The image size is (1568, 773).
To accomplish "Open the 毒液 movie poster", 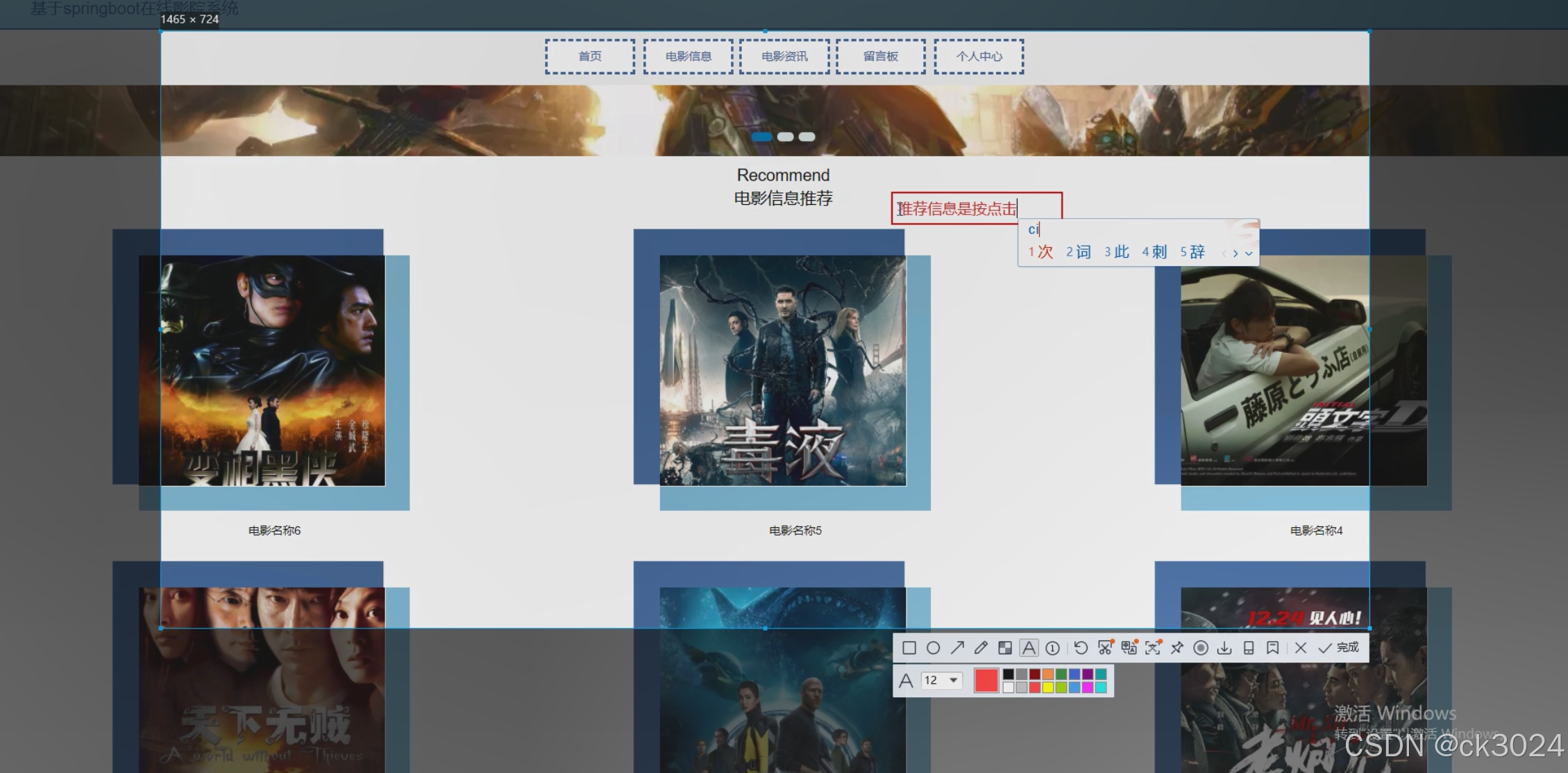I will point(782,371).
